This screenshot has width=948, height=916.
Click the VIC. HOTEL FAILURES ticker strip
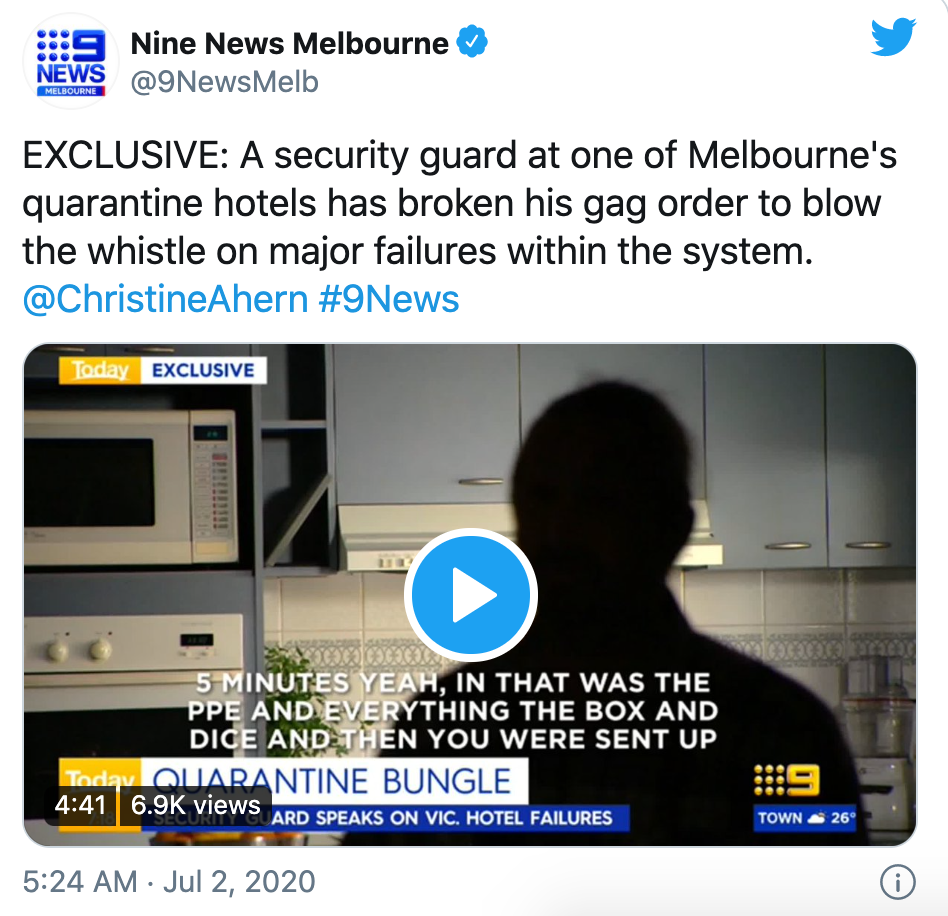click(x=385, y=818)
